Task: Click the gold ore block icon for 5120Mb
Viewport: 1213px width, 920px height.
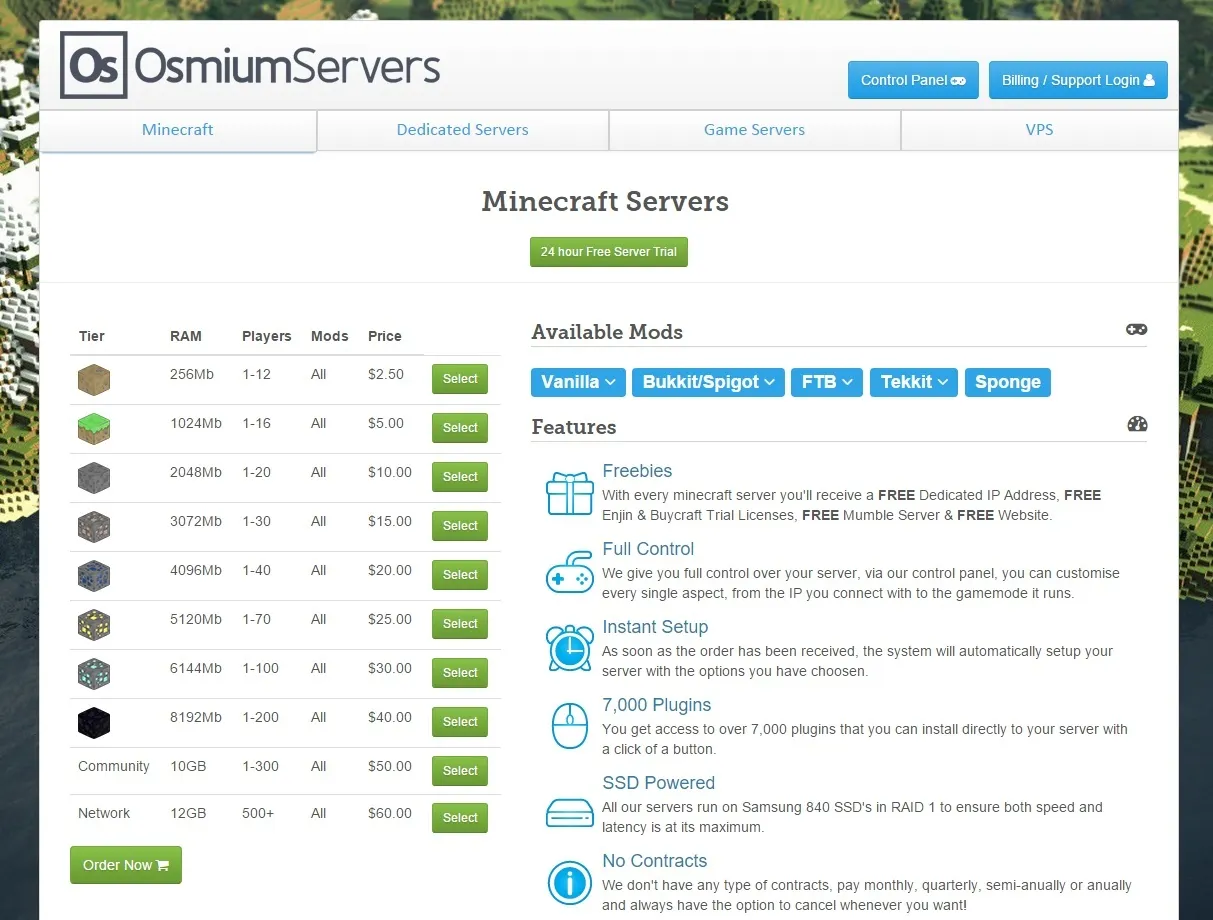Action: (94, 625)
